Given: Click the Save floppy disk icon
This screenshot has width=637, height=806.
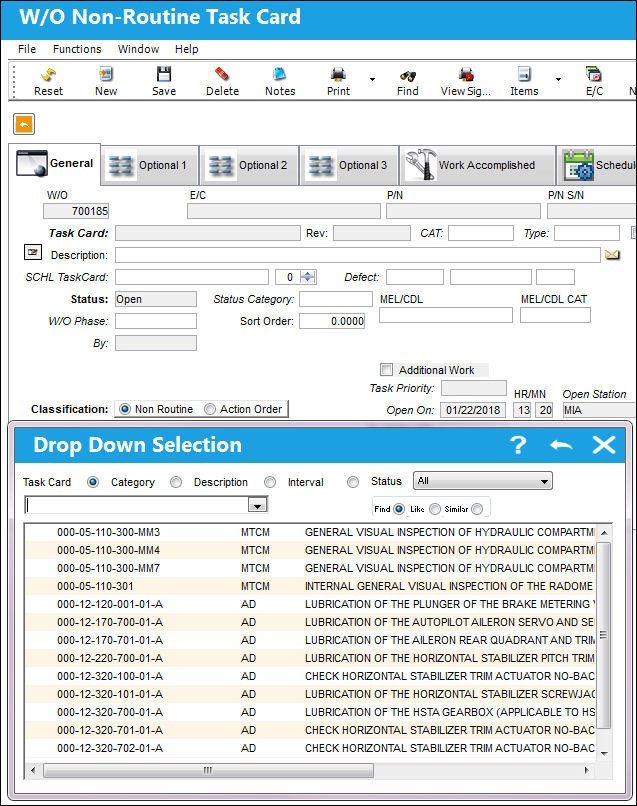Looking at the screenshot, I should (x=164, y=75).
